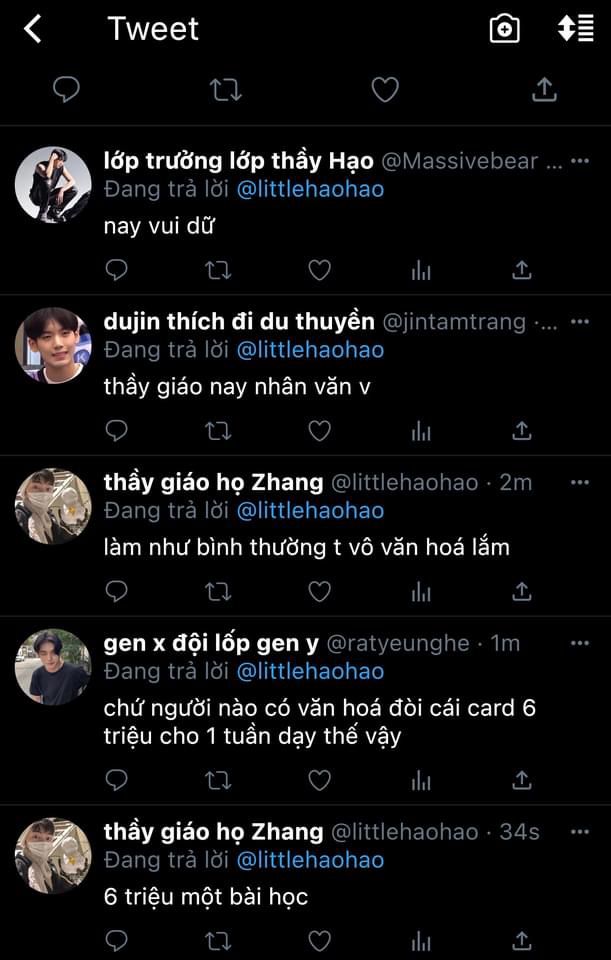The image size is (611, 960).
Task: Open dujin thích đi du thuyền profile picture
Action: click(53, 345)
